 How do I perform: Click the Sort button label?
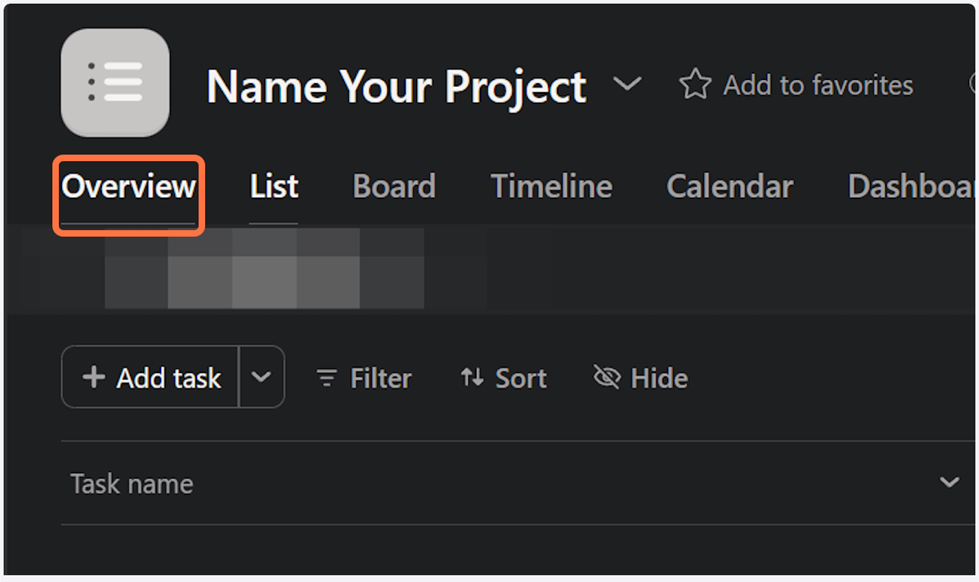tap(521, 378)
